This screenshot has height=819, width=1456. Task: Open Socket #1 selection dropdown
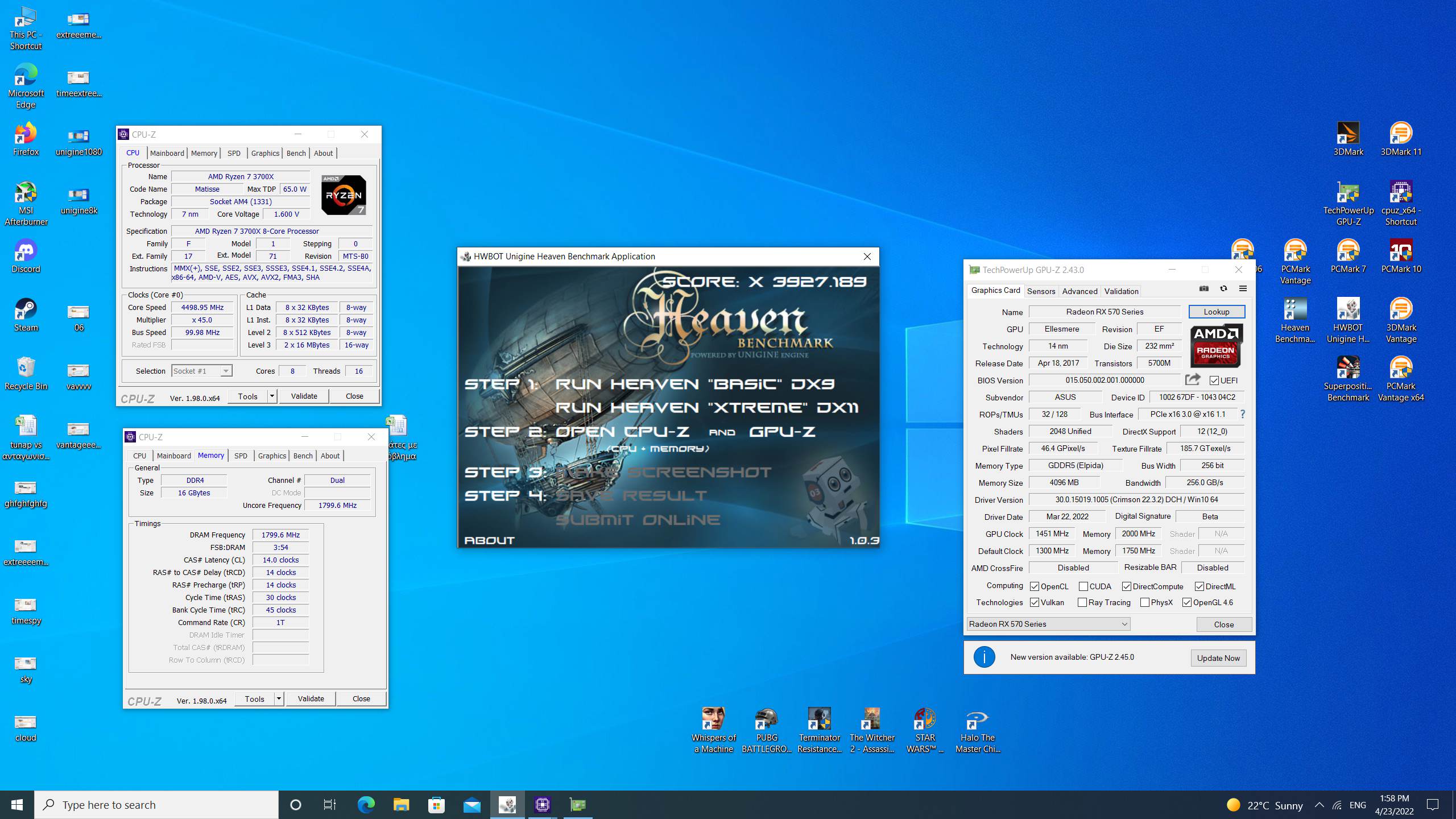(202, 371)
